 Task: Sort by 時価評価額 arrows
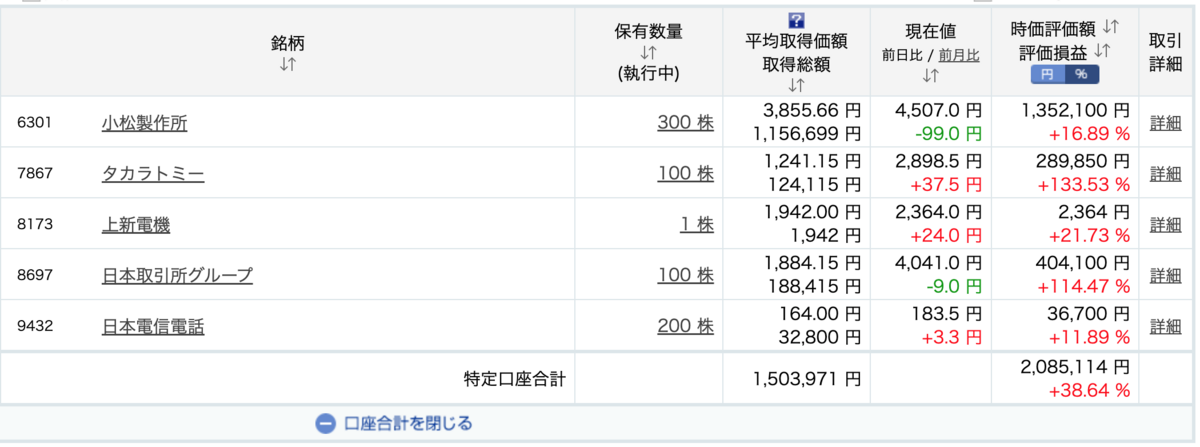(1111, 28)
